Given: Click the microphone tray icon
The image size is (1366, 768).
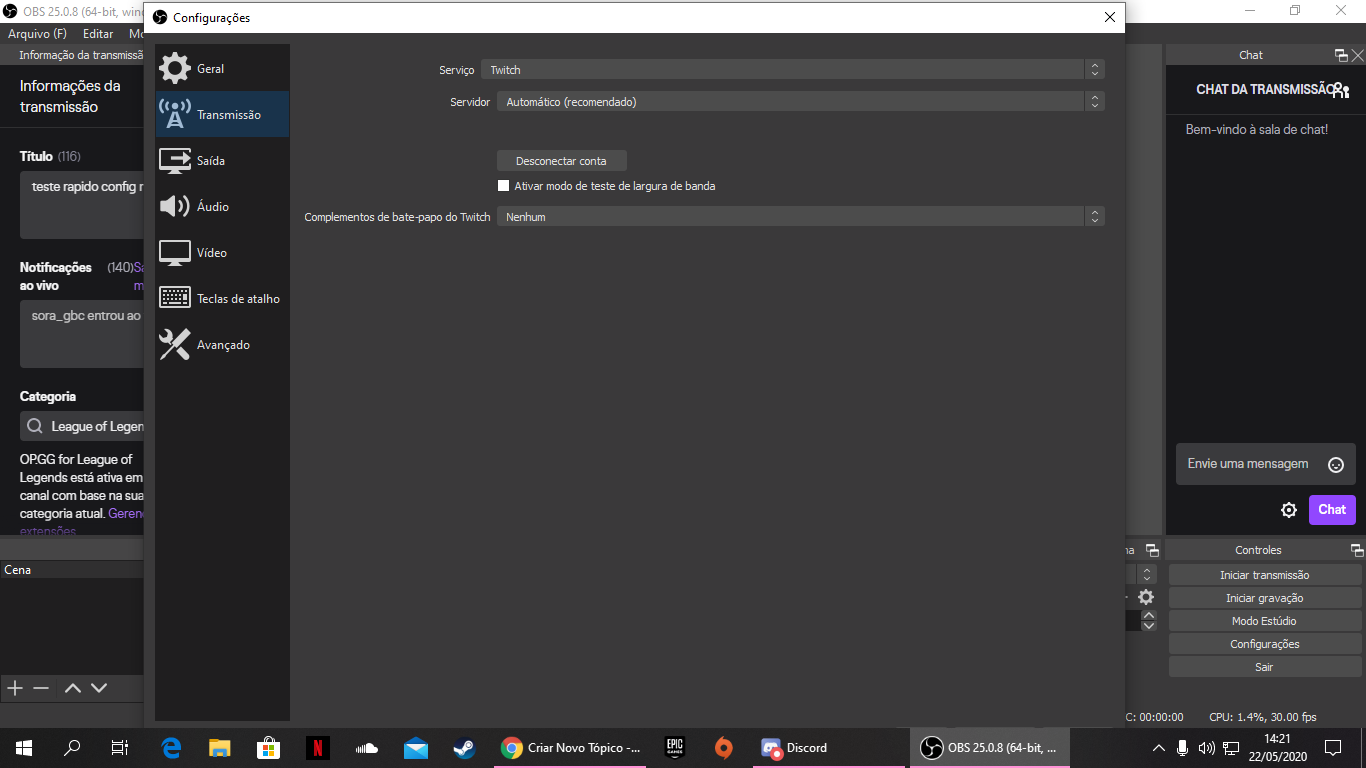Looking at the screenshot, I should 1182,748.
